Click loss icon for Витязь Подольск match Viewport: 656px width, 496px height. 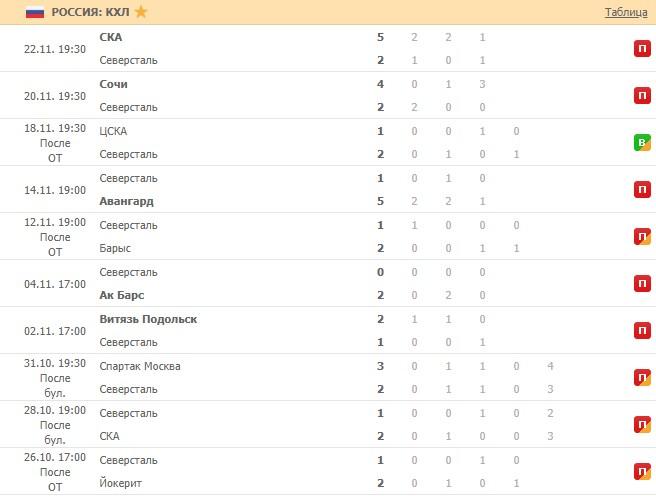coord(642,330)
